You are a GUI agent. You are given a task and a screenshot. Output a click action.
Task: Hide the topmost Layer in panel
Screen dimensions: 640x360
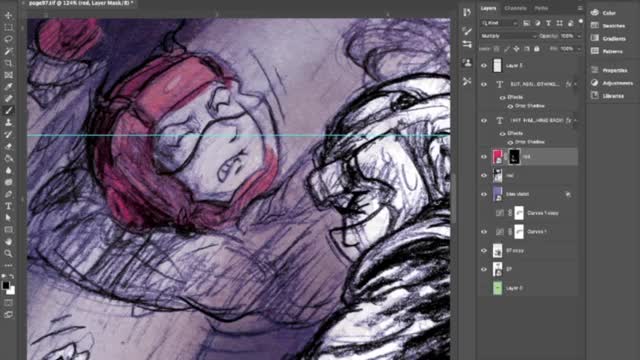[x=484, y=66]
